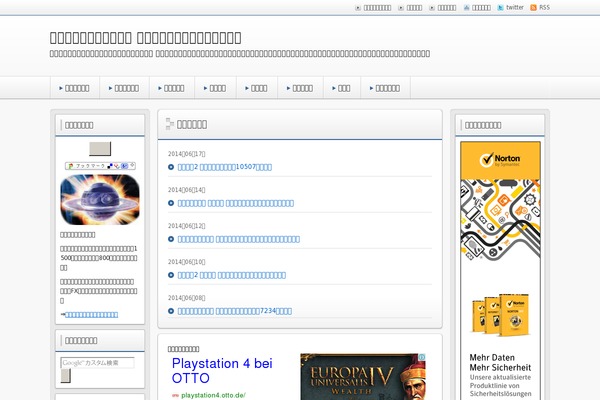Click the orange RSS feed icon

(533, 8)
